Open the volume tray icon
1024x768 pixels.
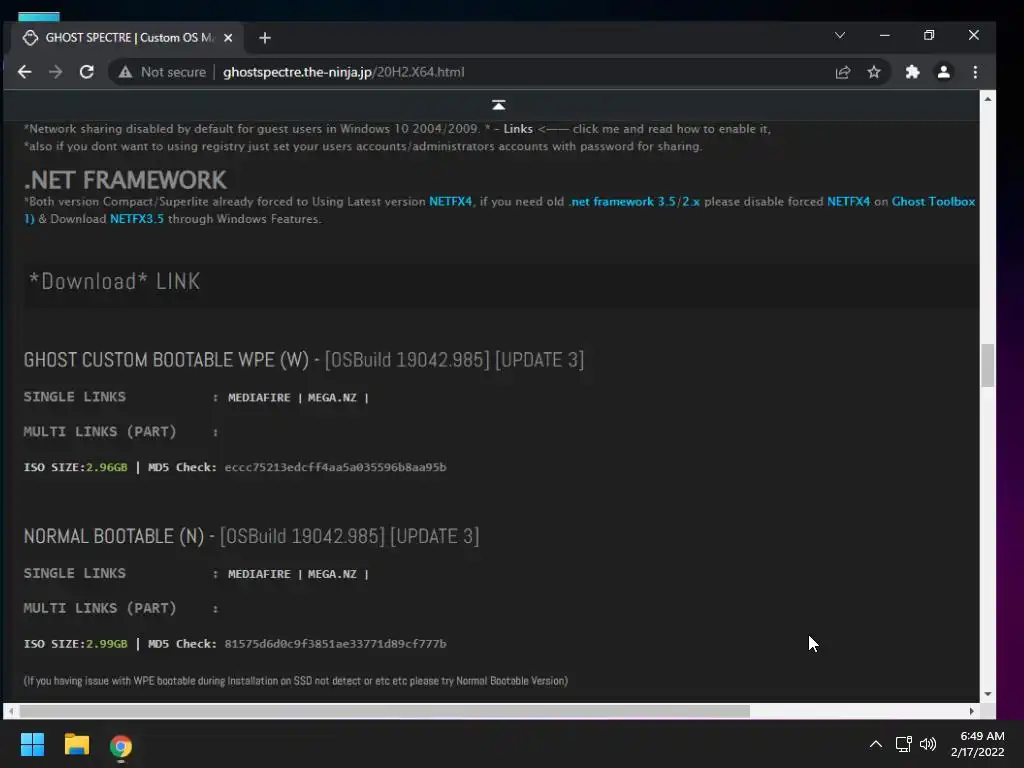coord(927,744)
